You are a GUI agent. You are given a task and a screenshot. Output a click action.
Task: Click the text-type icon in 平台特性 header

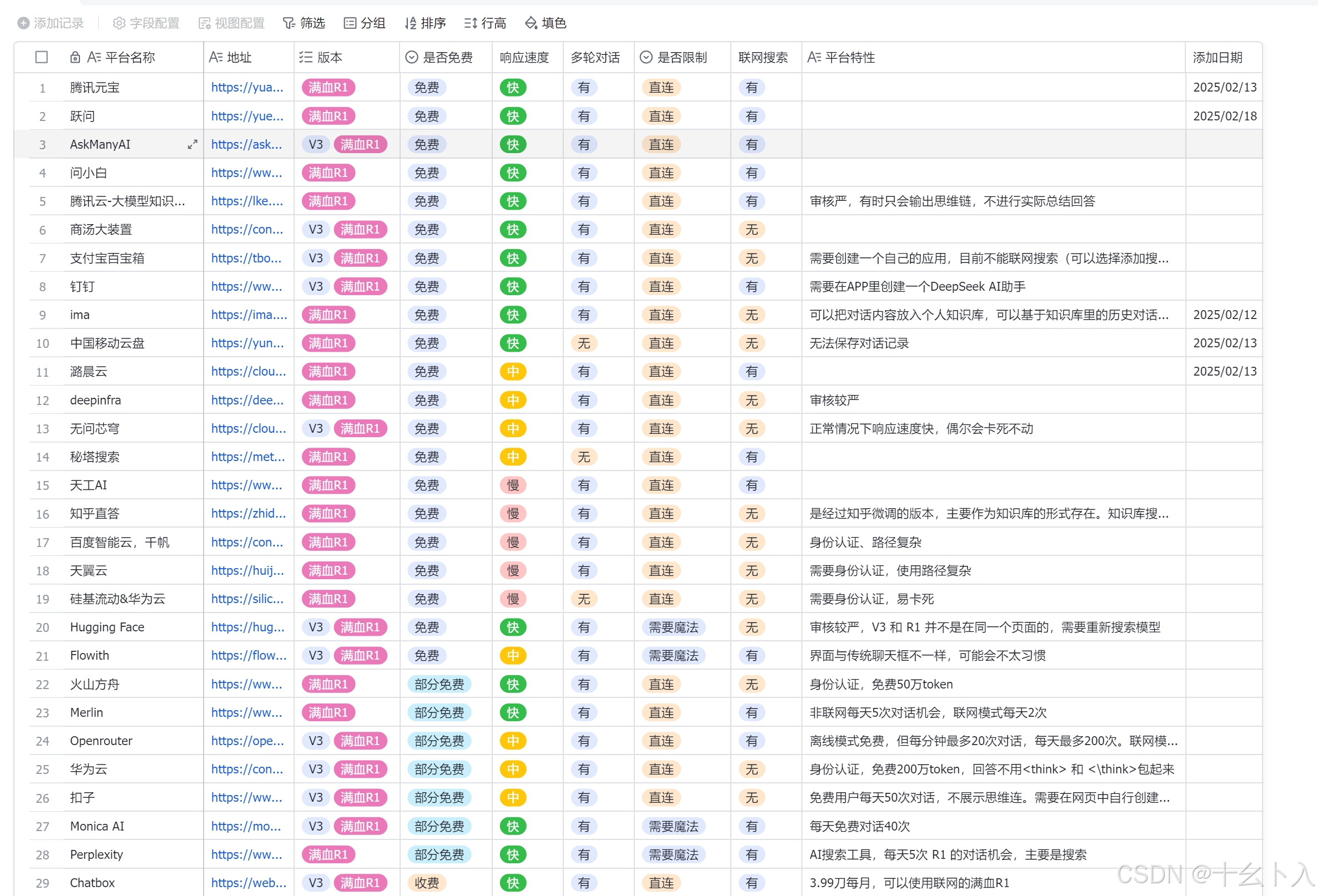[814, 57]
